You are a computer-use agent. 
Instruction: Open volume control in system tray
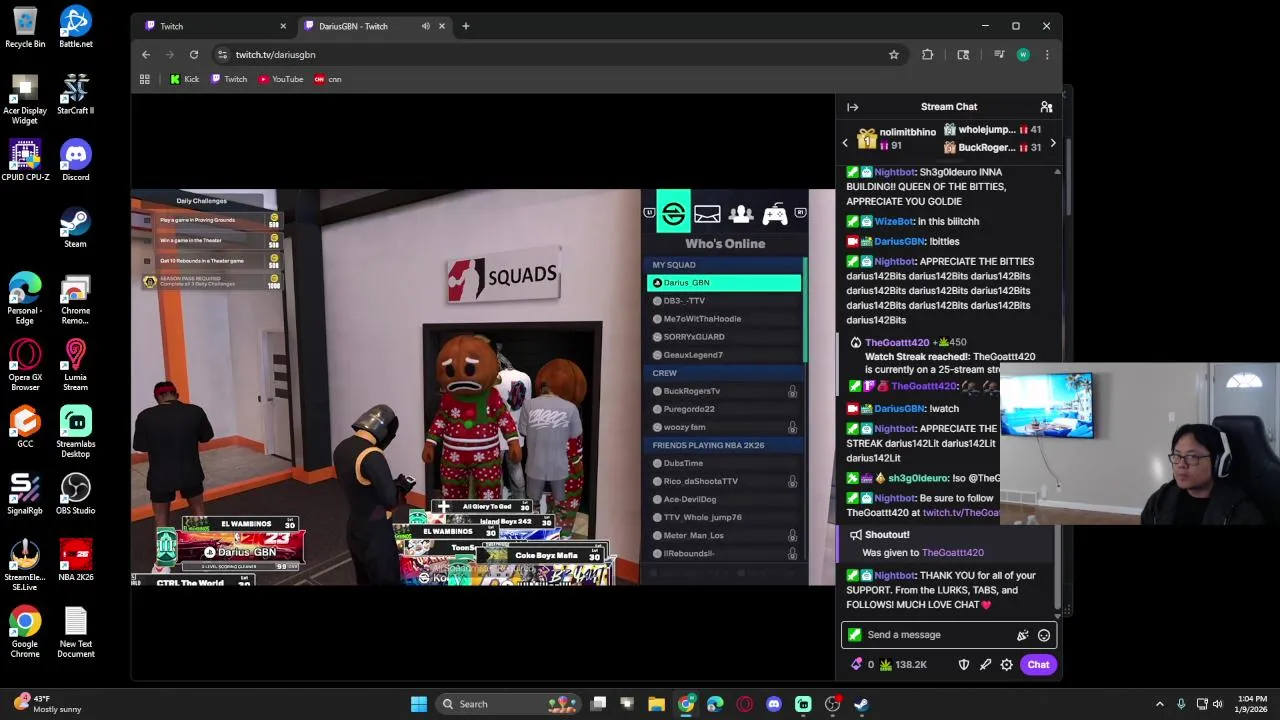(1218, 704)
